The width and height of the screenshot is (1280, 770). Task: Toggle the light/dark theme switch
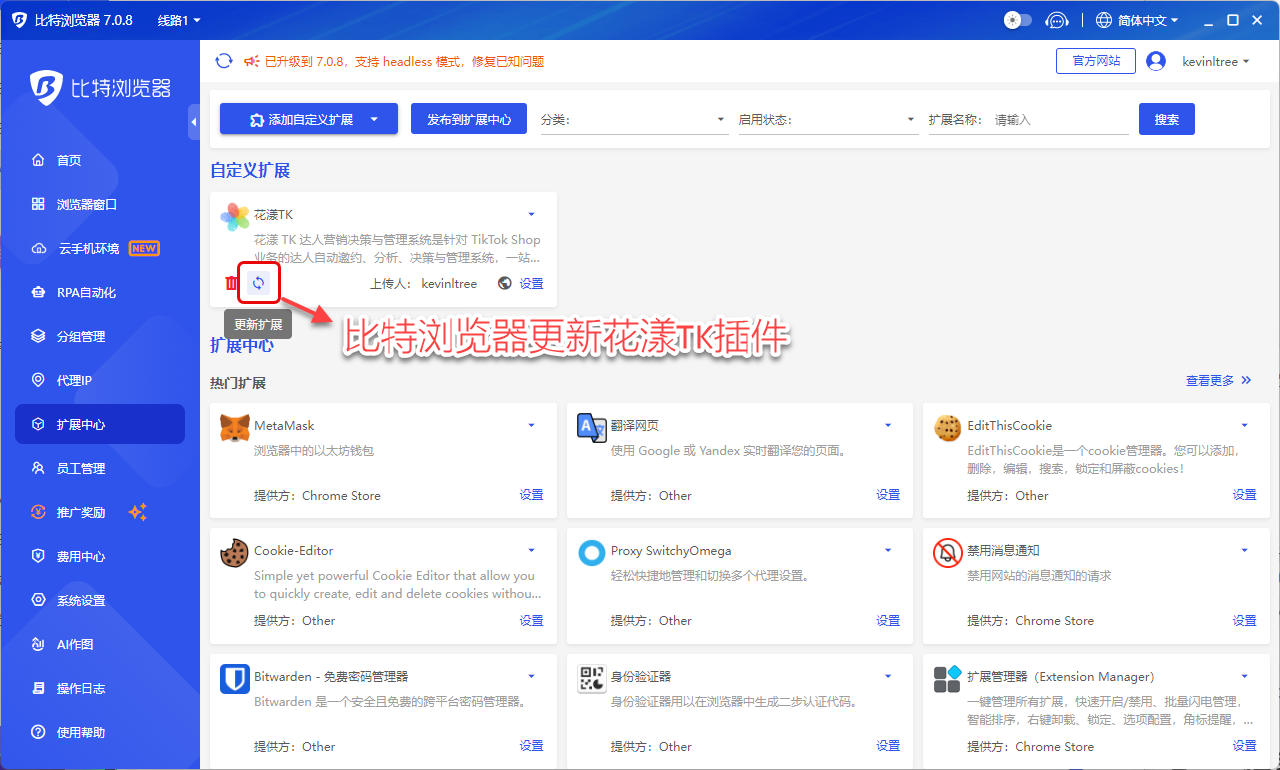[1017, 20]
